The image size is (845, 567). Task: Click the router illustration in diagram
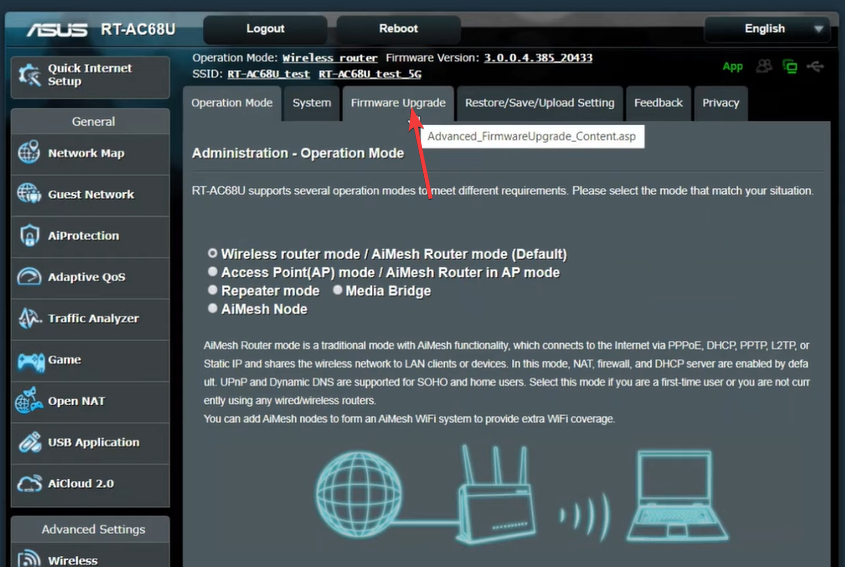(497, 493)
